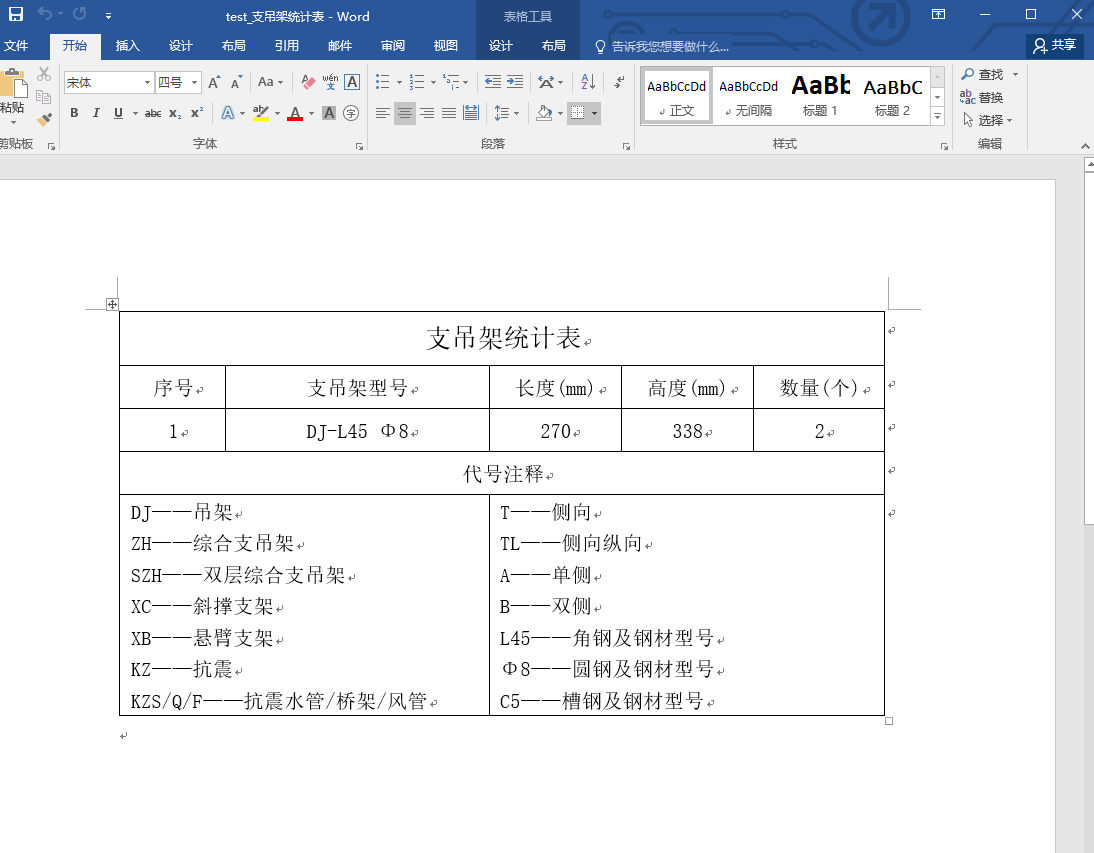Switch to the 插入 ribbon tab
Image resolution: width=1094 pixels, height=853 pixels.
[128, 46]
